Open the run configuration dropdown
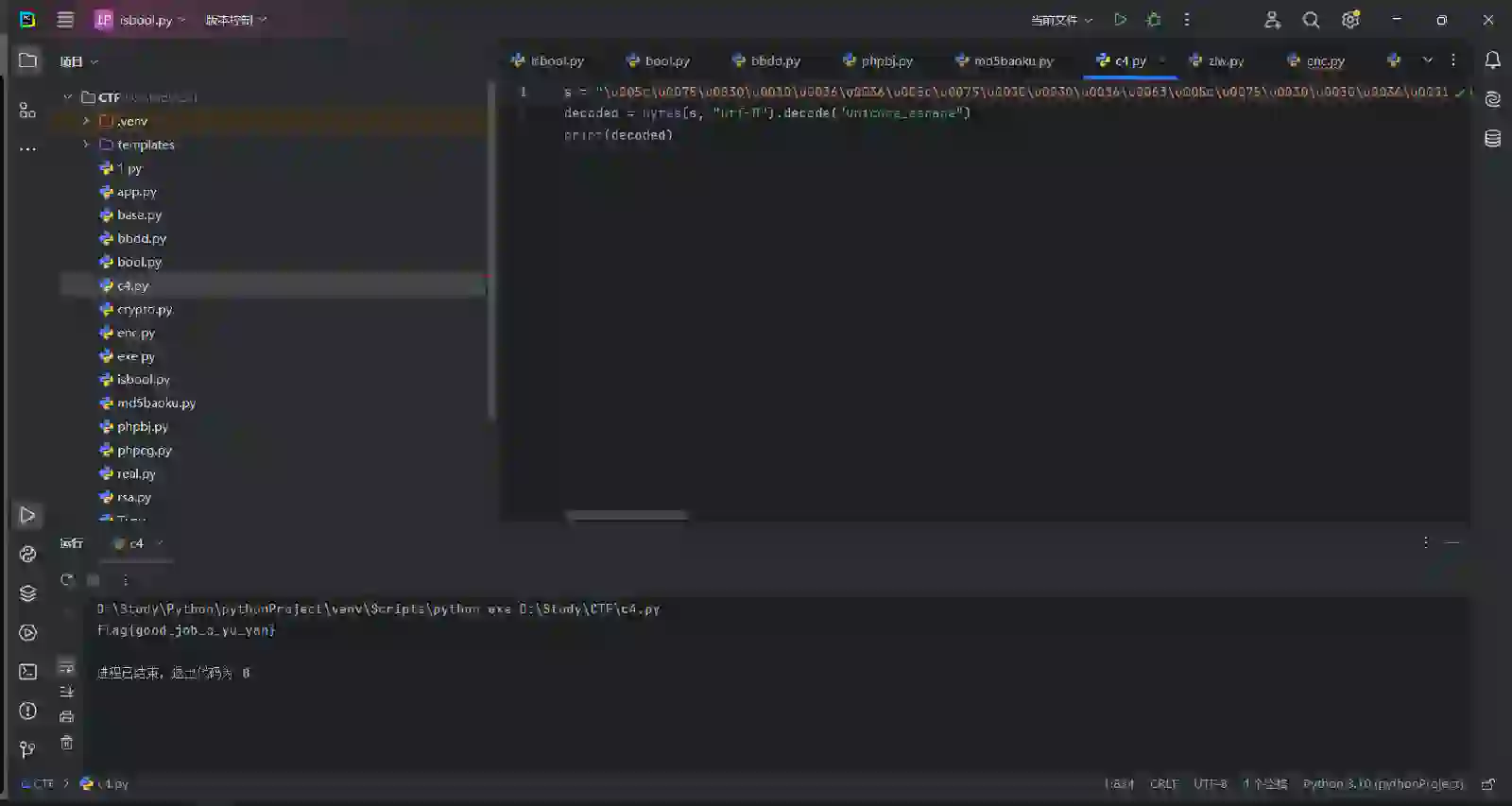The height and width of the screenshot is (806, 1512). tap(1061, 20)
